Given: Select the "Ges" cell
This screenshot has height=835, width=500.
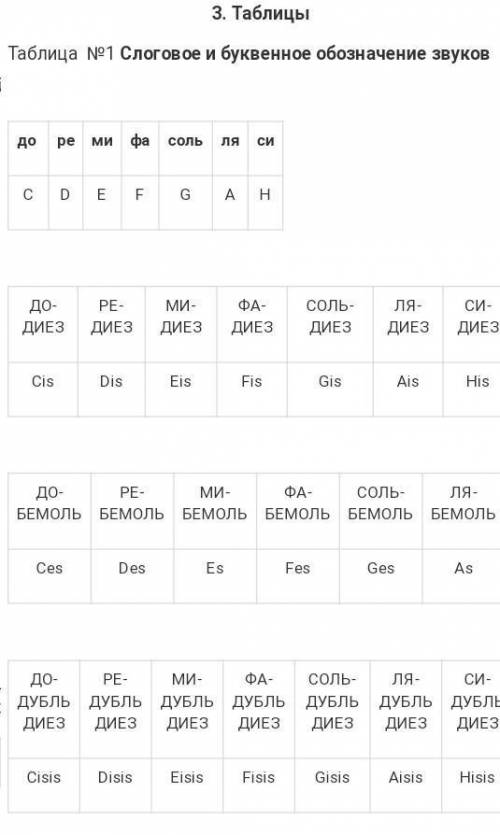Looking at the screenshot, I should click(381, 576).
